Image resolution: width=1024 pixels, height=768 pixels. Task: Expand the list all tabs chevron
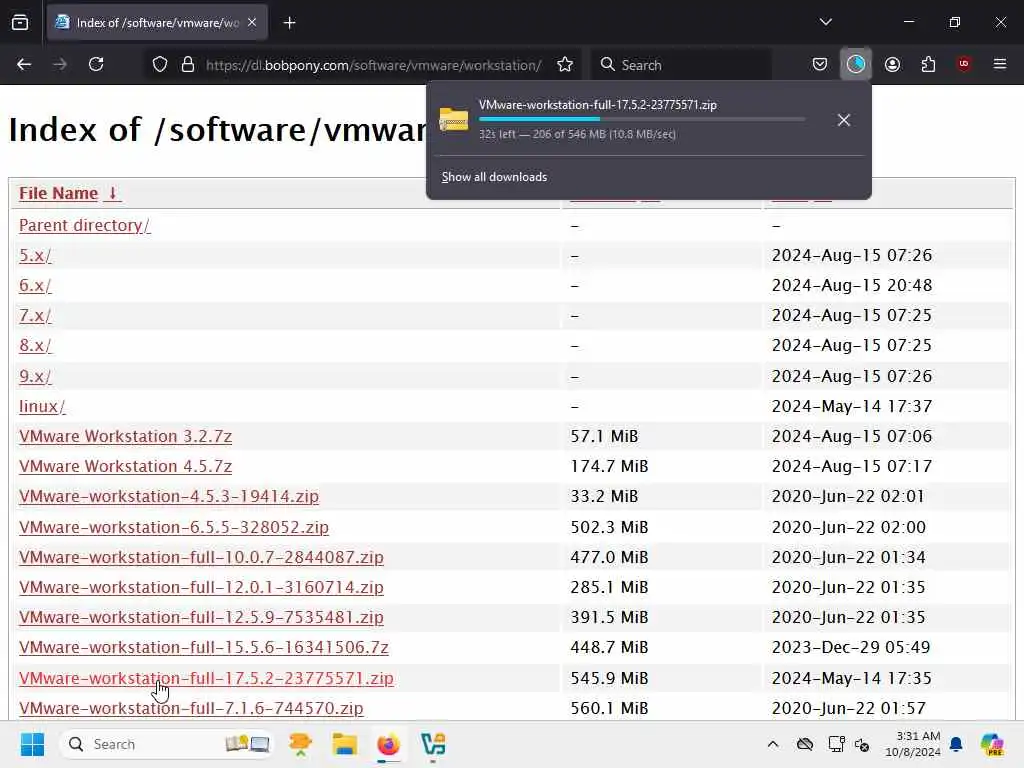coord(825,22)
